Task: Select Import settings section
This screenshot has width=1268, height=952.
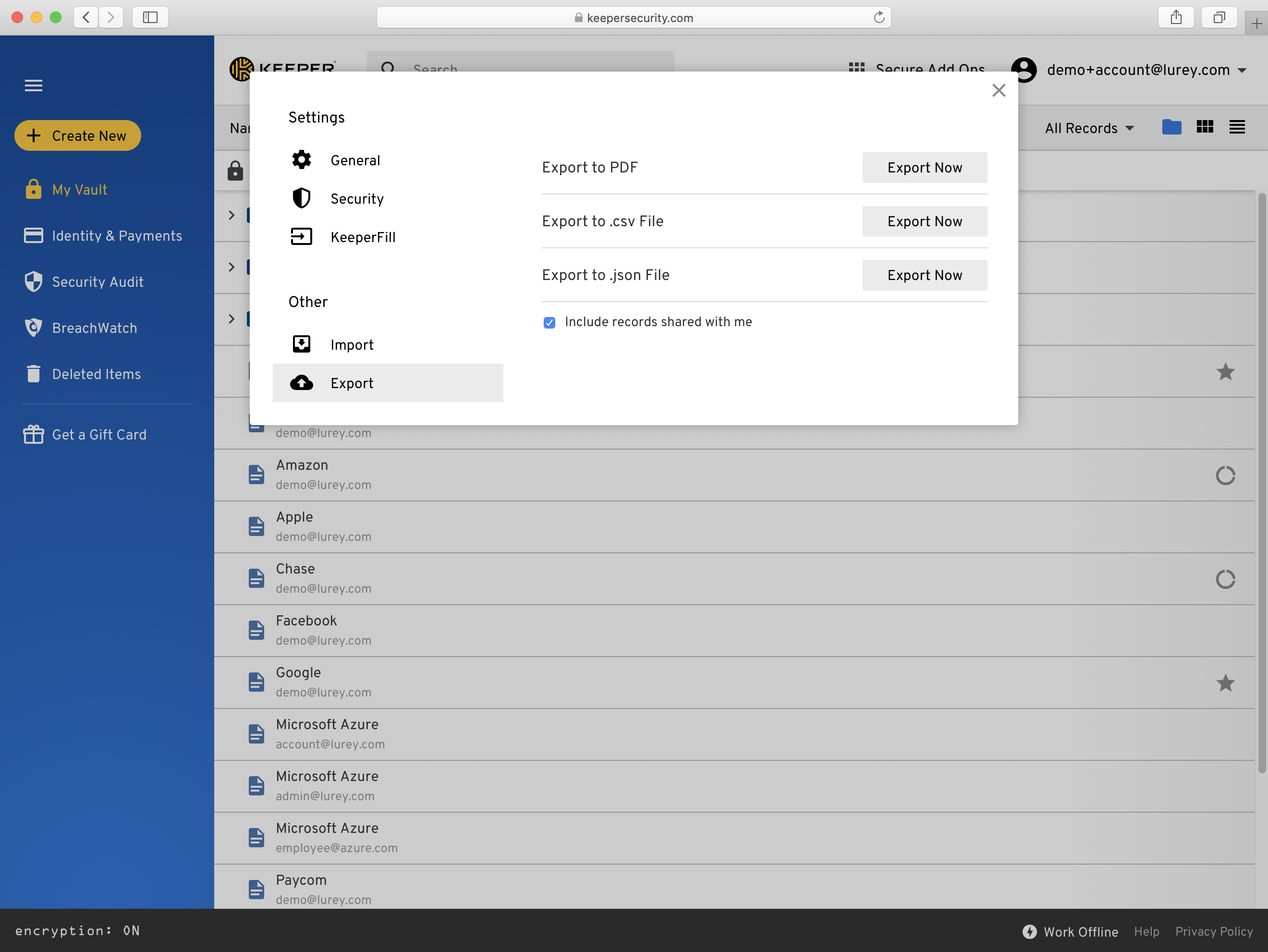Action: tap(388, 344)
